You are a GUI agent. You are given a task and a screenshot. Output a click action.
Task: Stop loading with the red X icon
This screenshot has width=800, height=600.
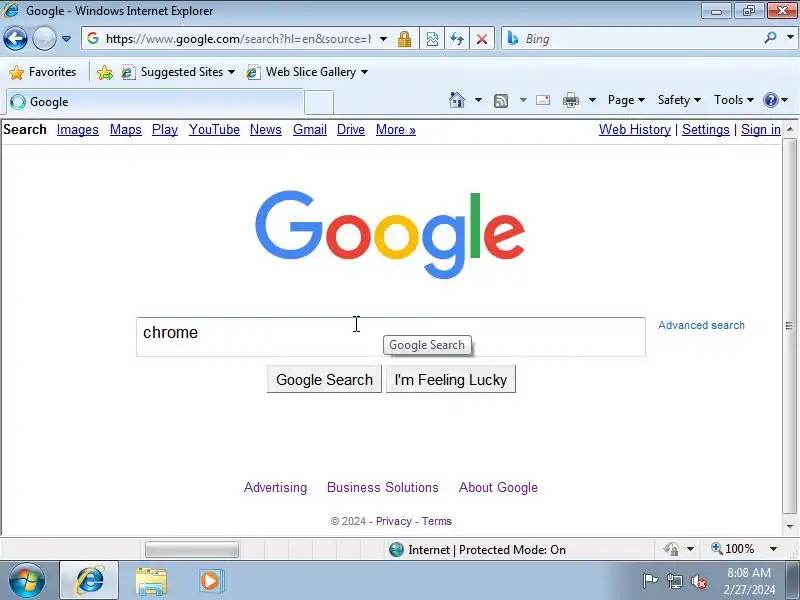(481, 39)
